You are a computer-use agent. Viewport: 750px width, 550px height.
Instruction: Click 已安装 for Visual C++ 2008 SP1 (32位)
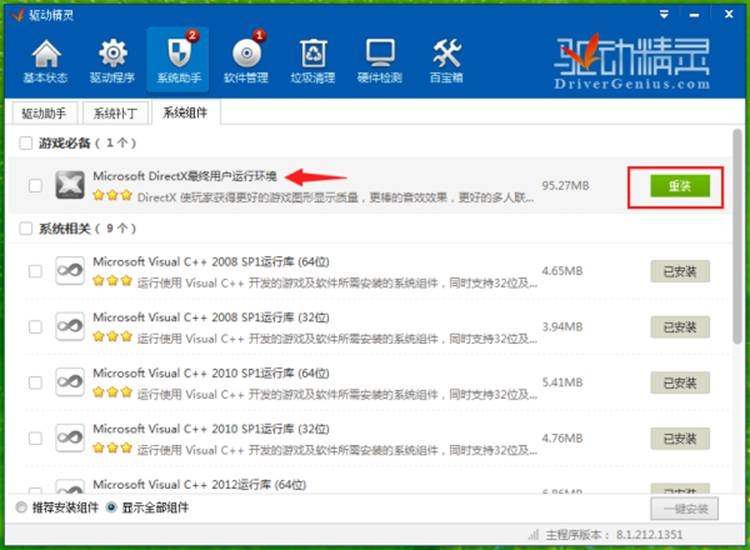[x=680, y=327]
